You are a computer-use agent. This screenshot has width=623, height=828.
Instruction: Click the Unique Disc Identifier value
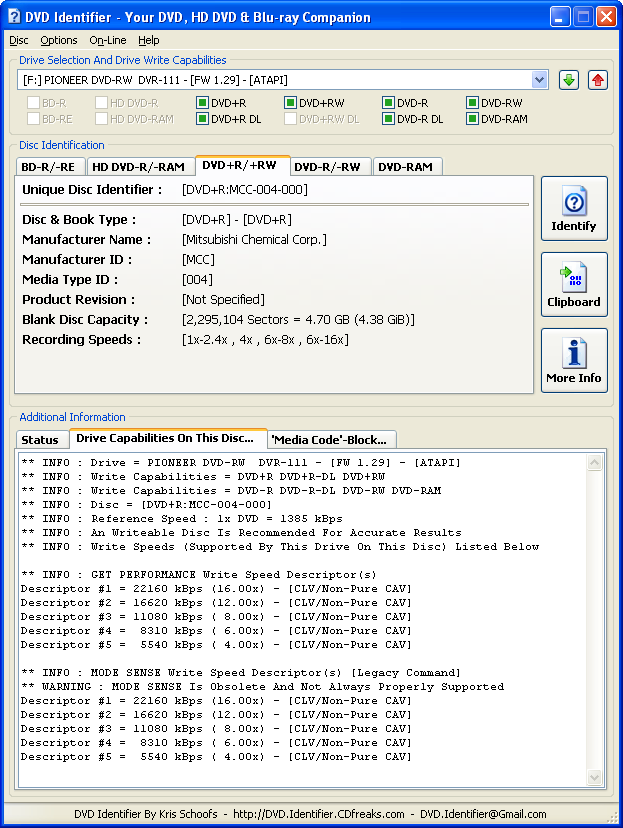(x=244, y=190)
